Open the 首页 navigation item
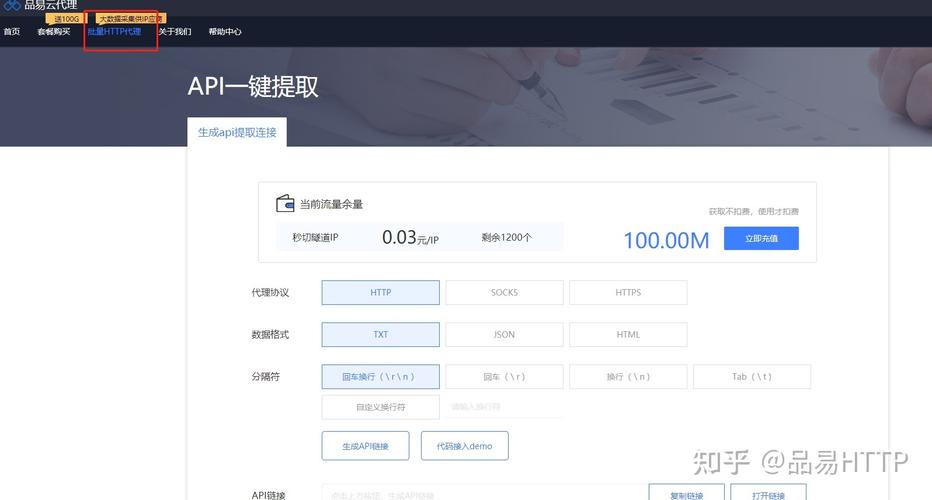Viewport: 932px width, 500px height. (x=12, y=32)
